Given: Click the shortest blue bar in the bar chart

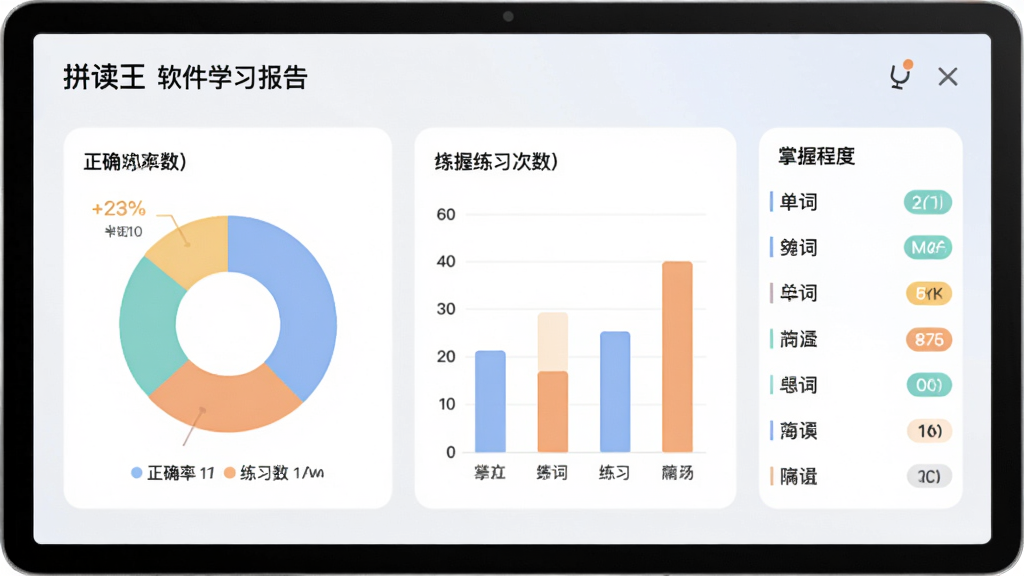Looking at the screenshot, I should coord(490,401).
